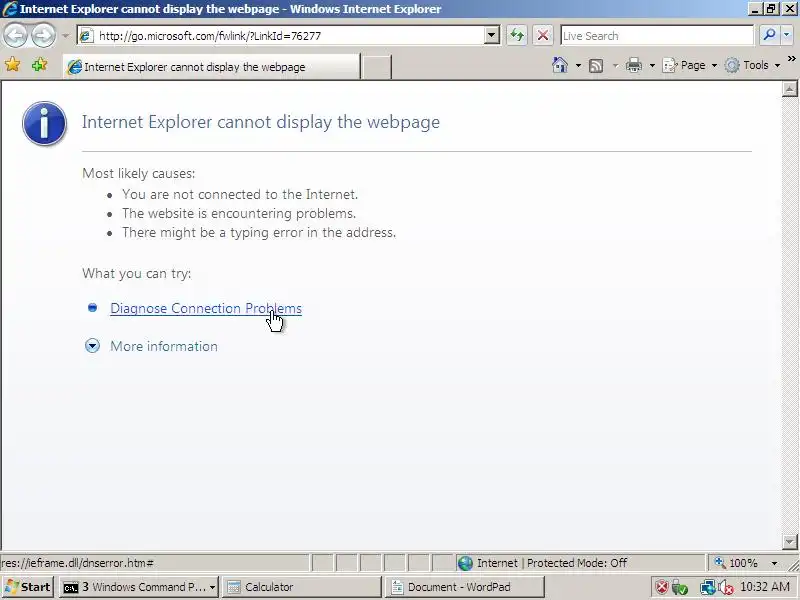Click green shield tray icon
The image size is (800, 600).
pos(680,588)
